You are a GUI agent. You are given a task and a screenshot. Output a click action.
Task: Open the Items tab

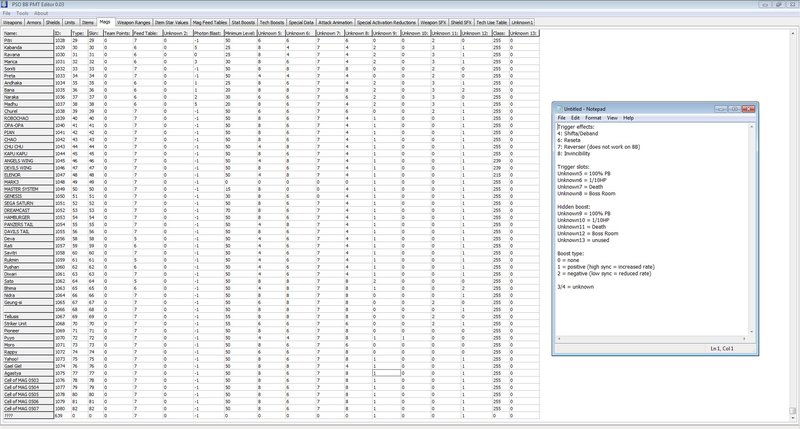(x=88, y=22)
